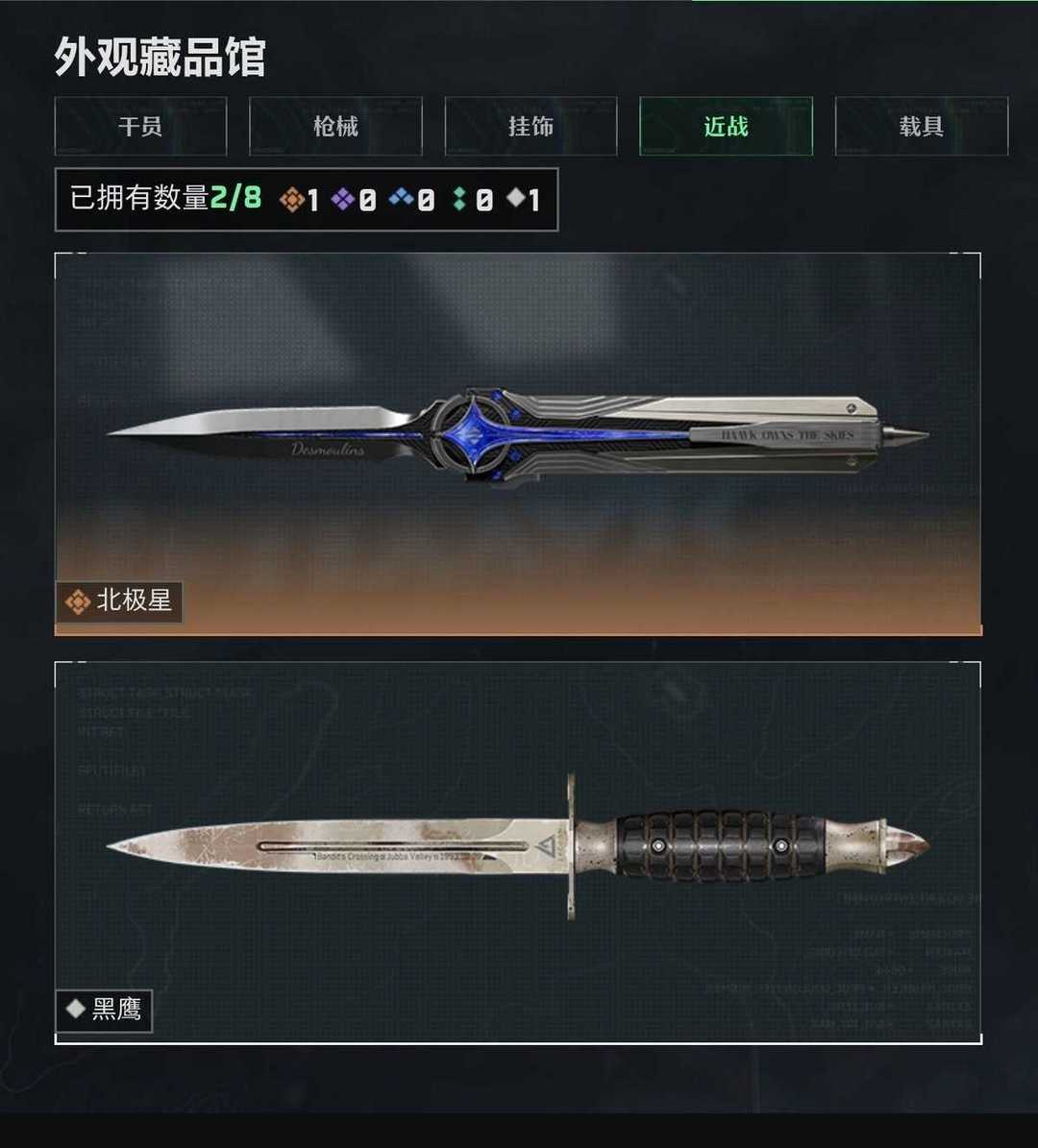Screen dimensions: 1038x1148
Task: Click the 黑鹰 name label
Action: point(116,1010)
